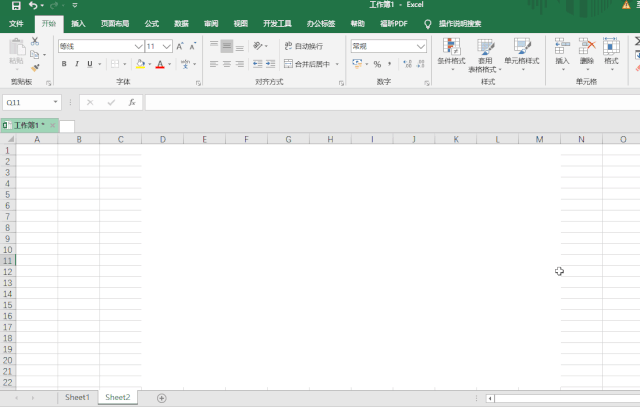Switch to the 插入 ribbon tab
This screenshot has width=640, height=407.
tap(78, 24)
